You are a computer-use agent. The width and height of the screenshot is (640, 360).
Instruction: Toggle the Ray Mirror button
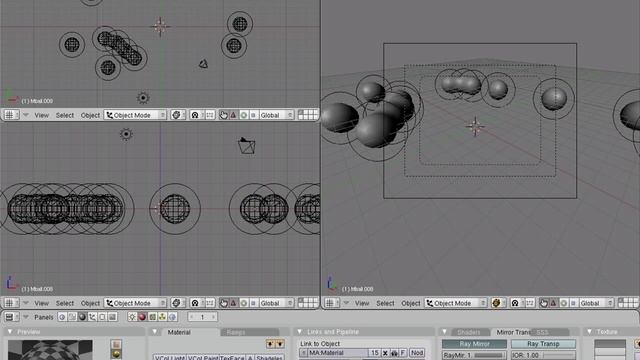(474, 344)
